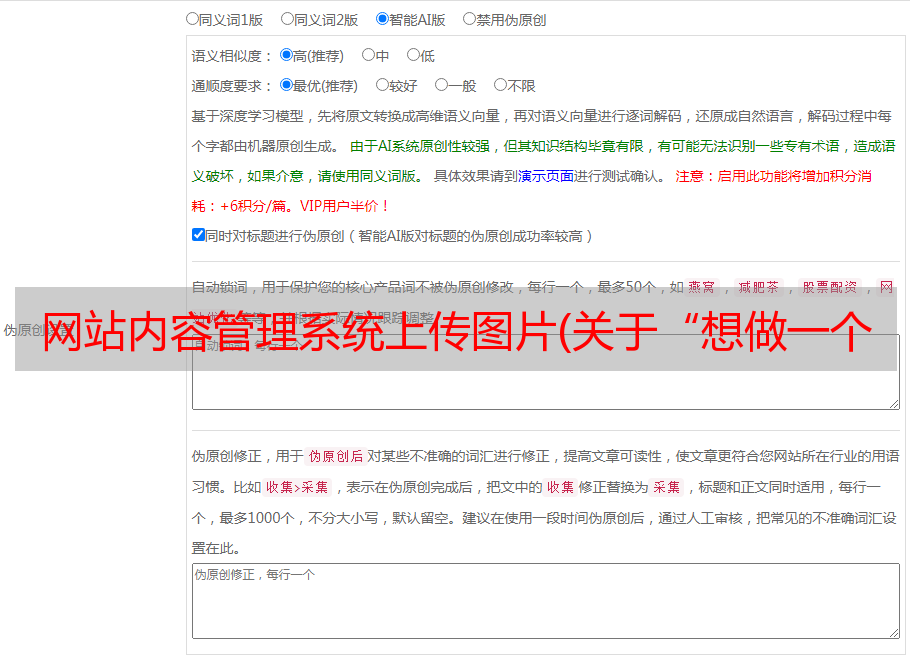Choose the 智能AI版 radio option

(382, 19)
